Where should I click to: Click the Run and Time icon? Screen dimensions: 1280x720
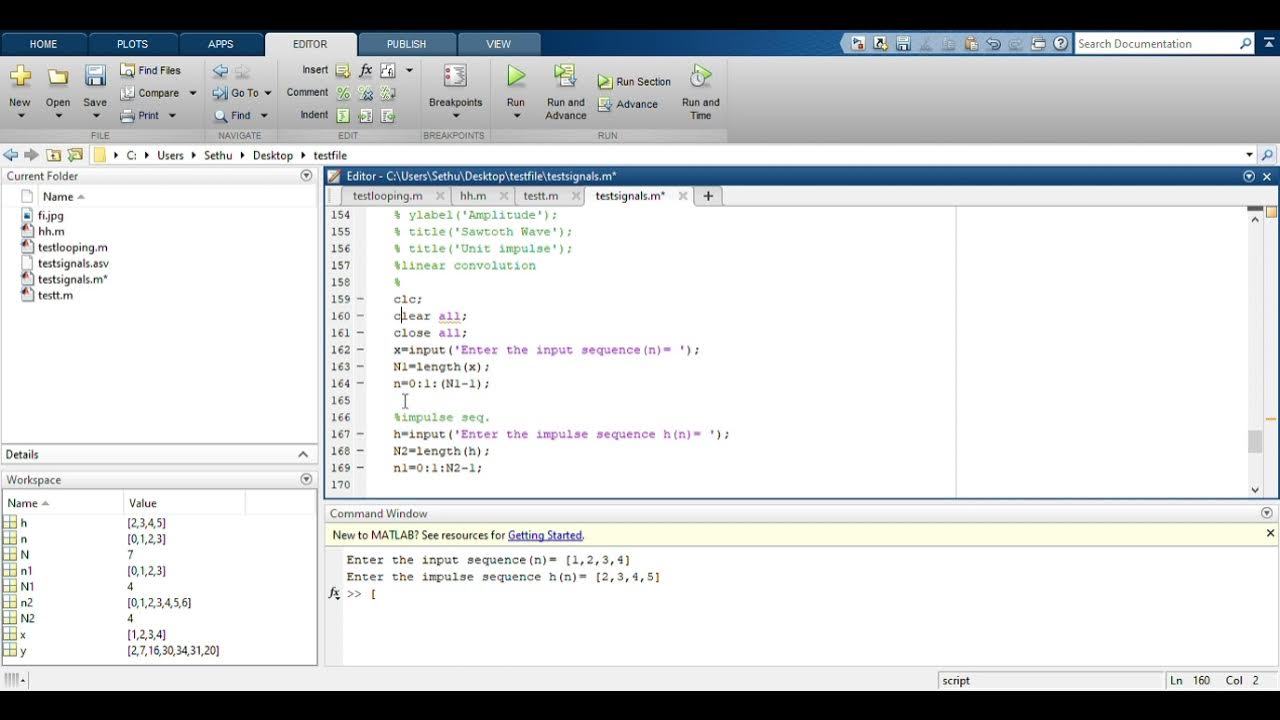pyautogui.click(x=701, y=77)
